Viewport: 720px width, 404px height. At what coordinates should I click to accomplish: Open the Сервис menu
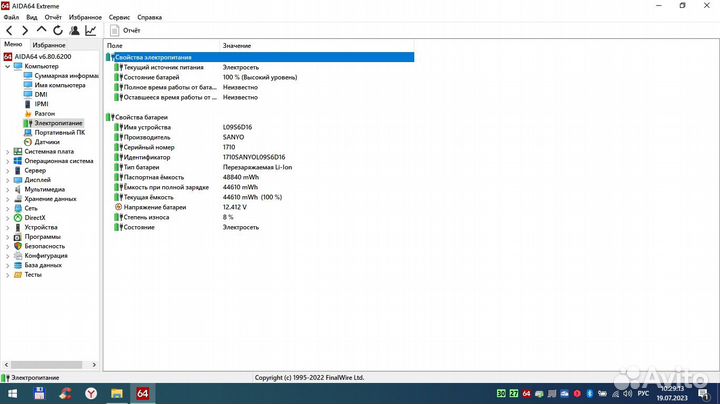coord(119,17)
